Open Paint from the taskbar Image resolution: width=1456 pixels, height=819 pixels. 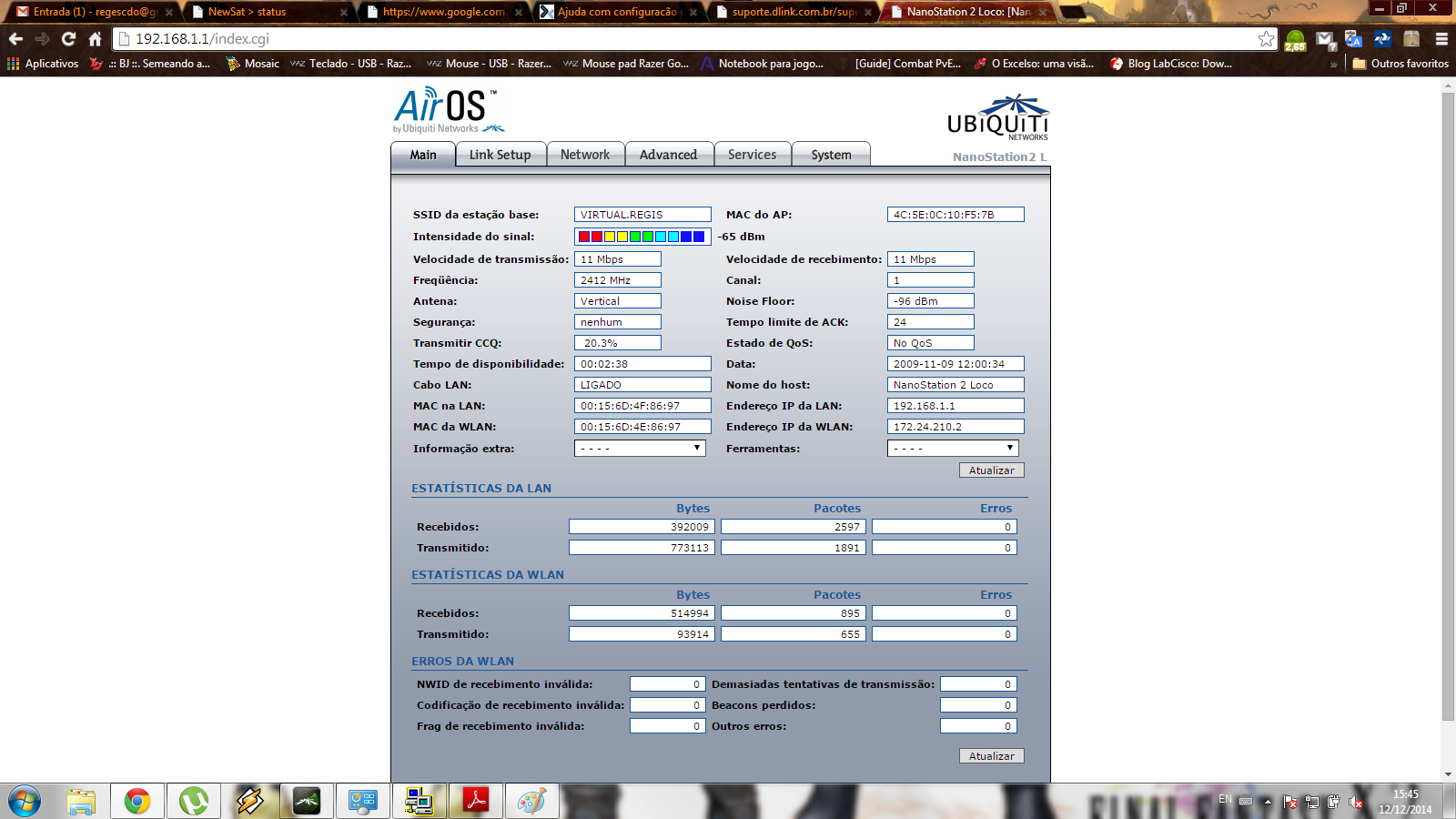532,802
